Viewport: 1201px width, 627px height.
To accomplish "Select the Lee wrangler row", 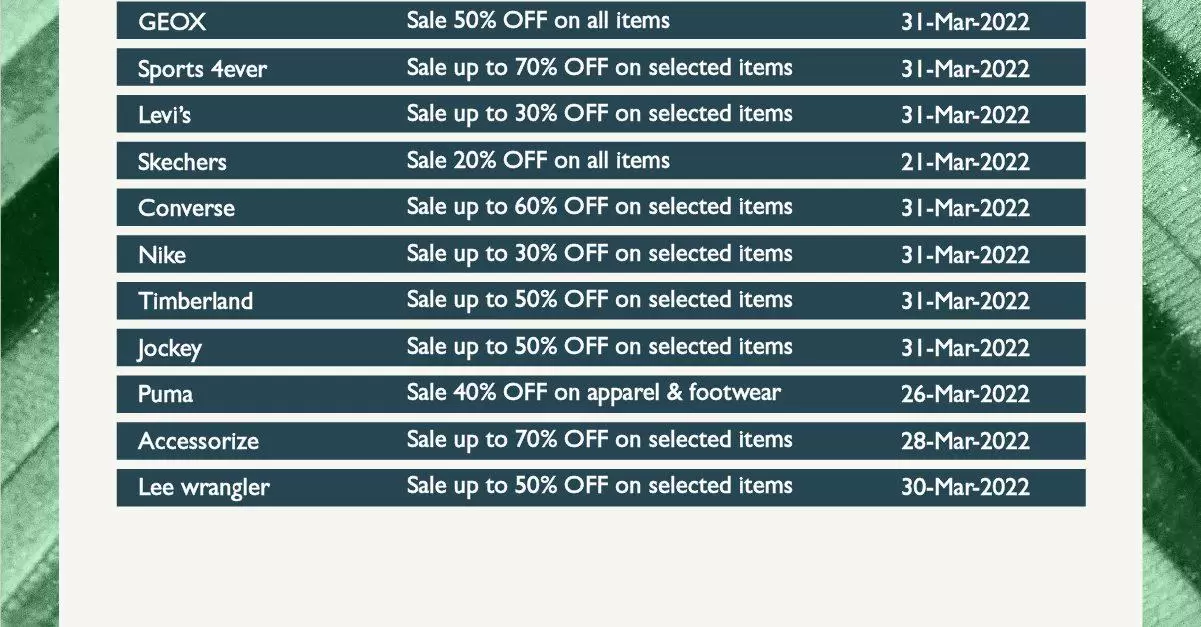I will pos(601,488).
